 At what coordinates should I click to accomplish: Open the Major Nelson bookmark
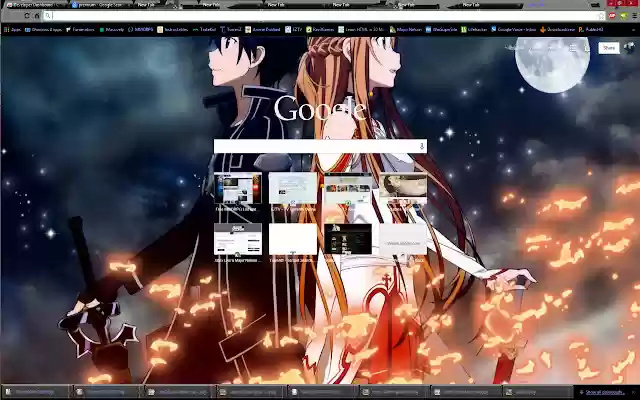tap(406, 29)
